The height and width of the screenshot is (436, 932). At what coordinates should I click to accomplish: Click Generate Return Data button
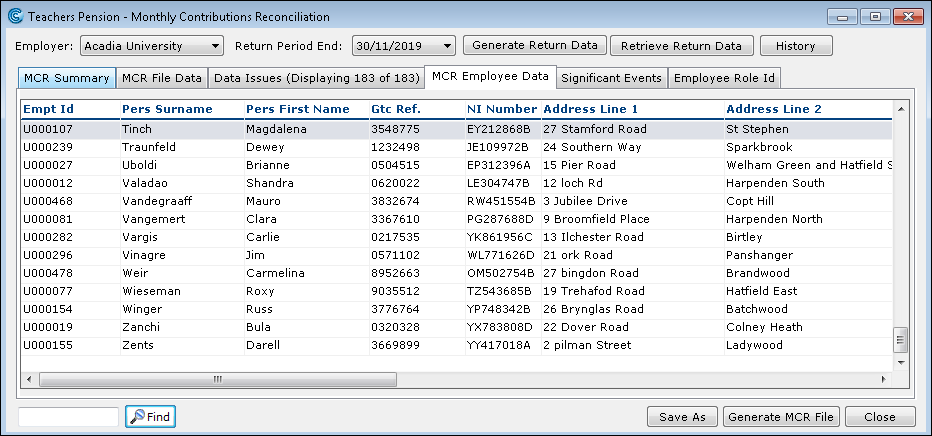(x=534, y=46)
